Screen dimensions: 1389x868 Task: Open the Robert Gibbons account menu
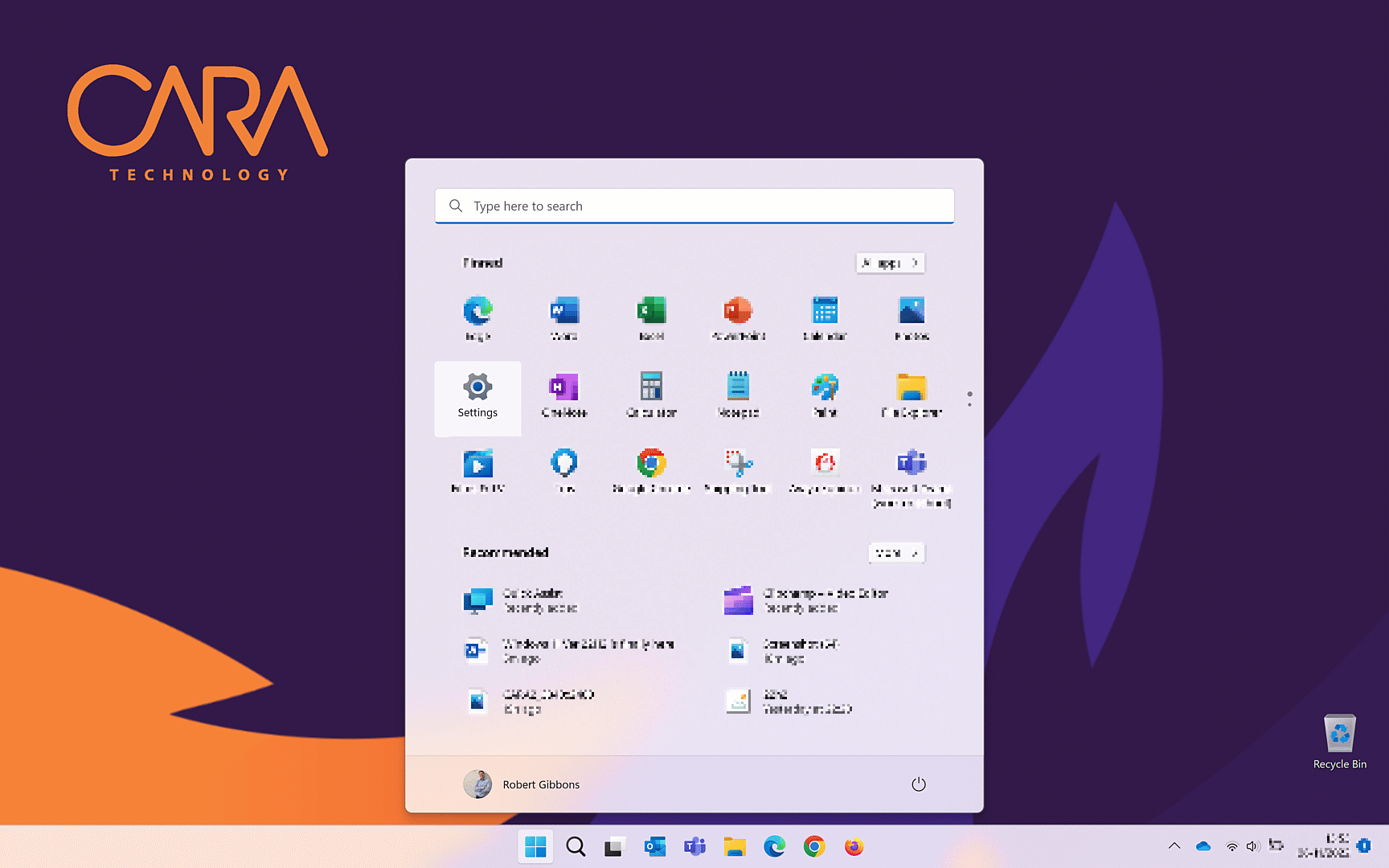pyautogui.click(x=522, y=784)
